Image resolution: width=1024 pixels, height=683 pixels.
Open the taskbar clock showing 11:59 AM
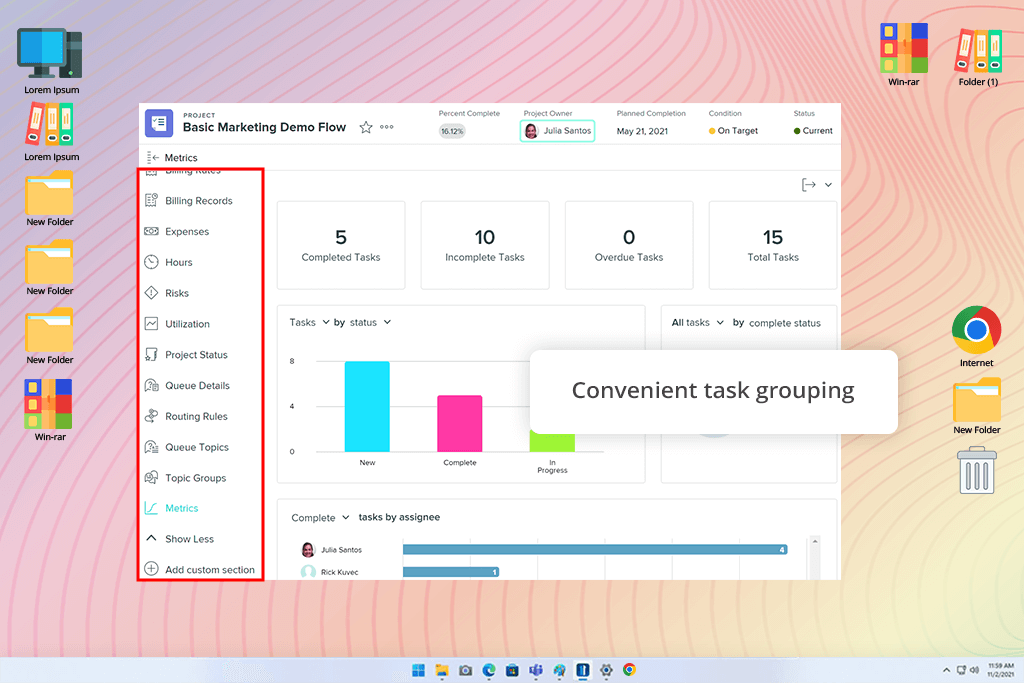(x=1000, y=670)
